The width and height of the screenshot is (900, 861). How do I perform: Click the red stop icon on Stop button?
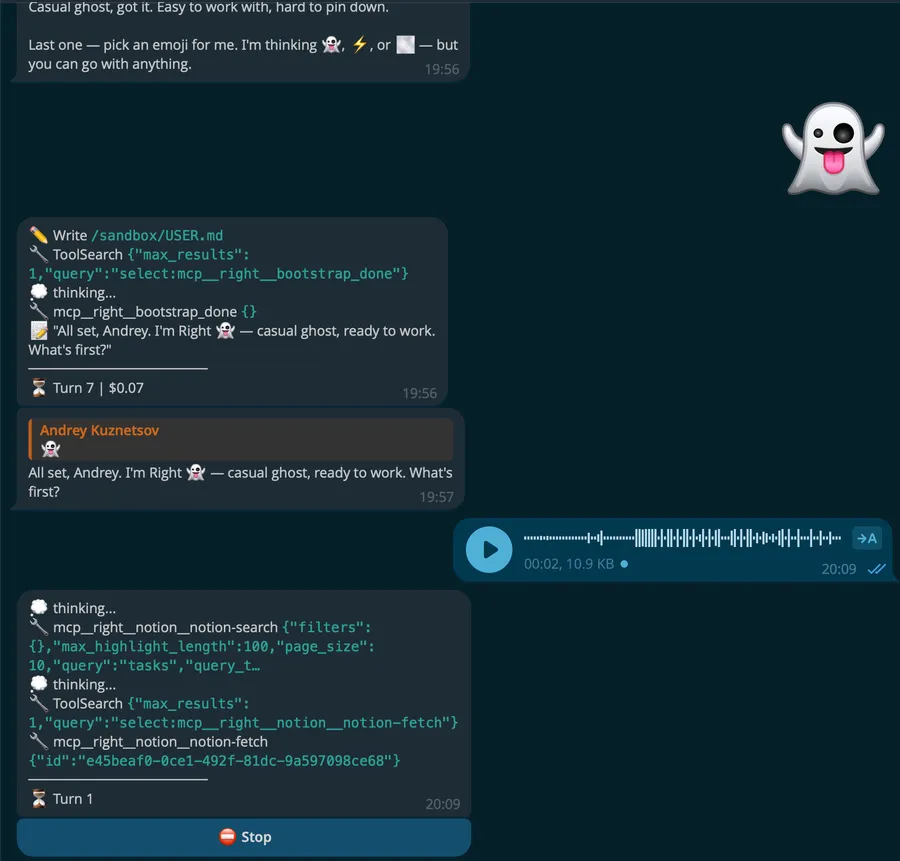tap(227, 837)
